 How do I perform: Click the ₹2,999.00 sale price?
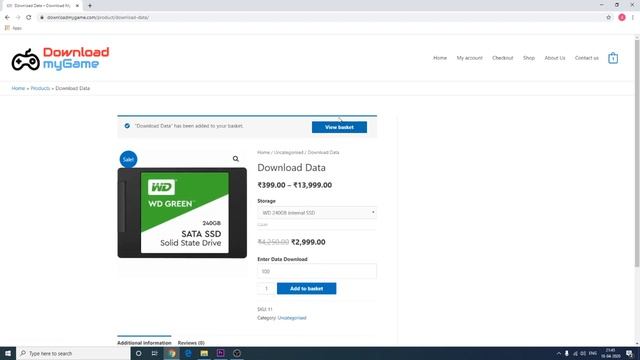tap(308, 242)
